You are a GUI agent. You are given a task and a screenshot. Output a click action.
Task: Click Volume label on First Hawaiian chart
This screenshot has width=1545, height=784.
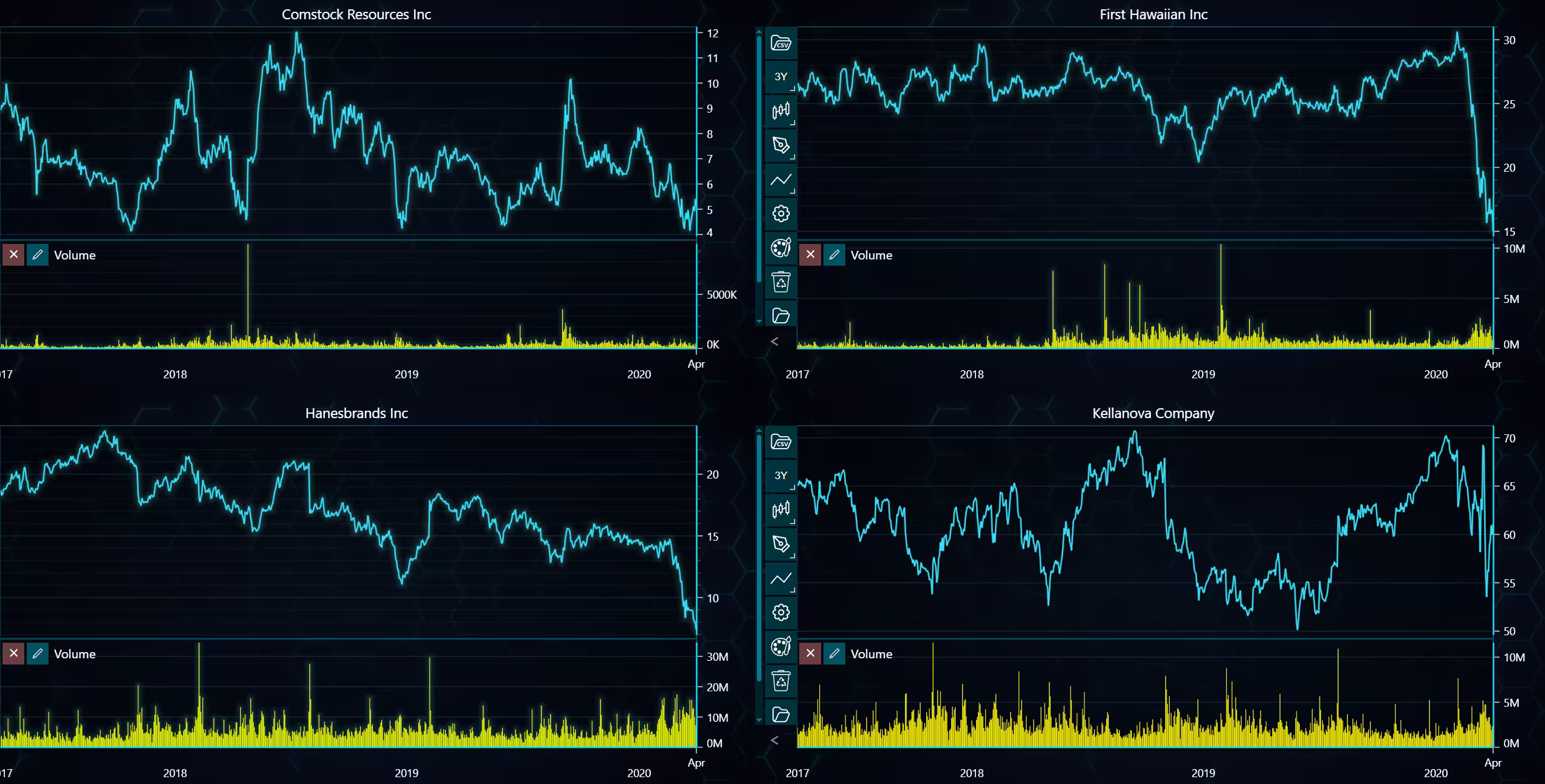click(871, 255)
